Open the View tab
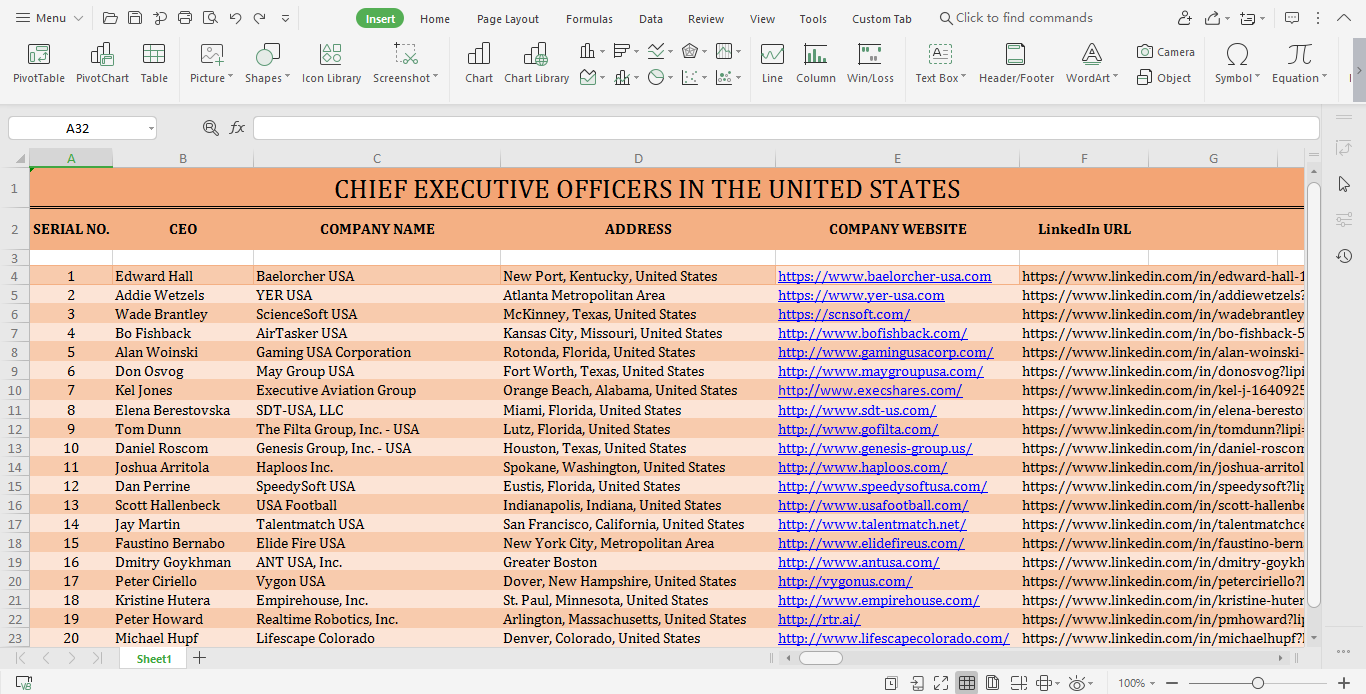Viewport: 1366px width, 694px height. pos(762,19)
